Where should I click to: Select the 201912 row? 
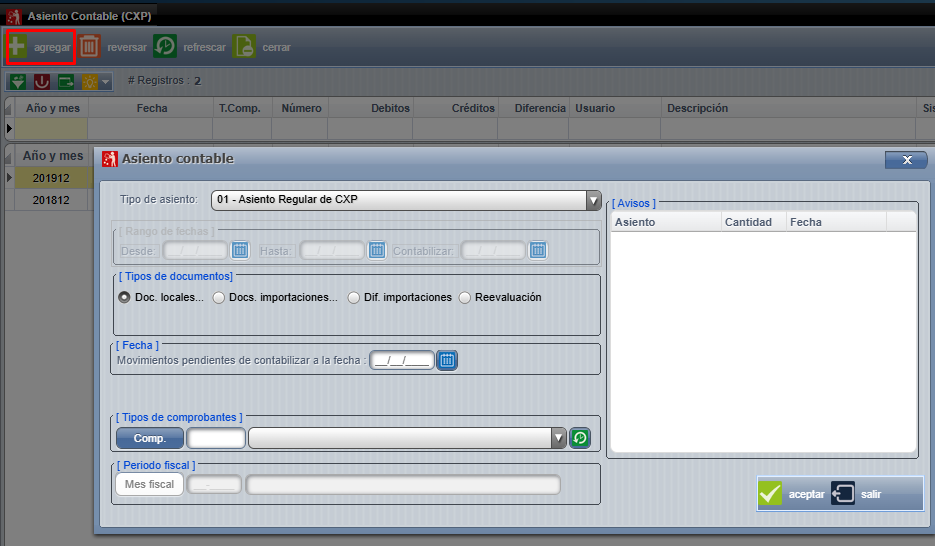point(51,178)
